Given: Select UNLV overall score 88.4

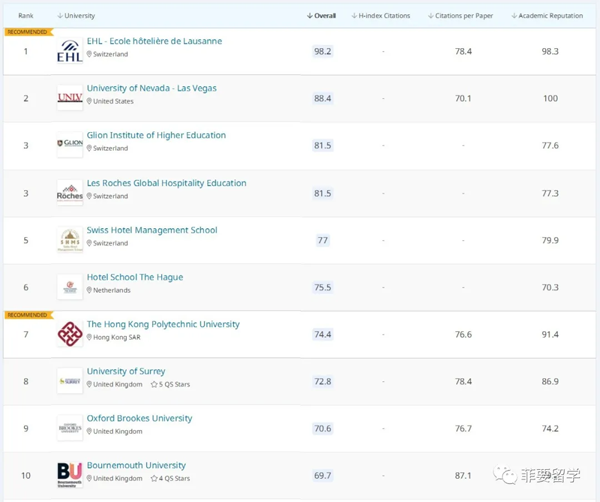Looking at the screenshot, I should [323, 98].
